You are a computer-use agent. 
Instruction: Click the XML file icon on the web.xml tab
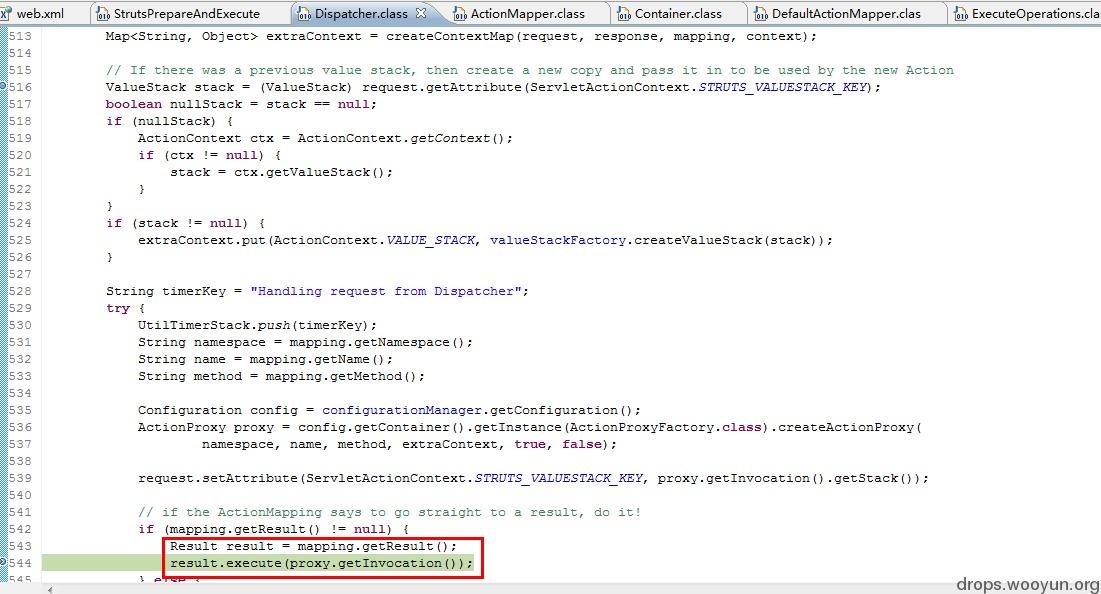tap(6, 13)
